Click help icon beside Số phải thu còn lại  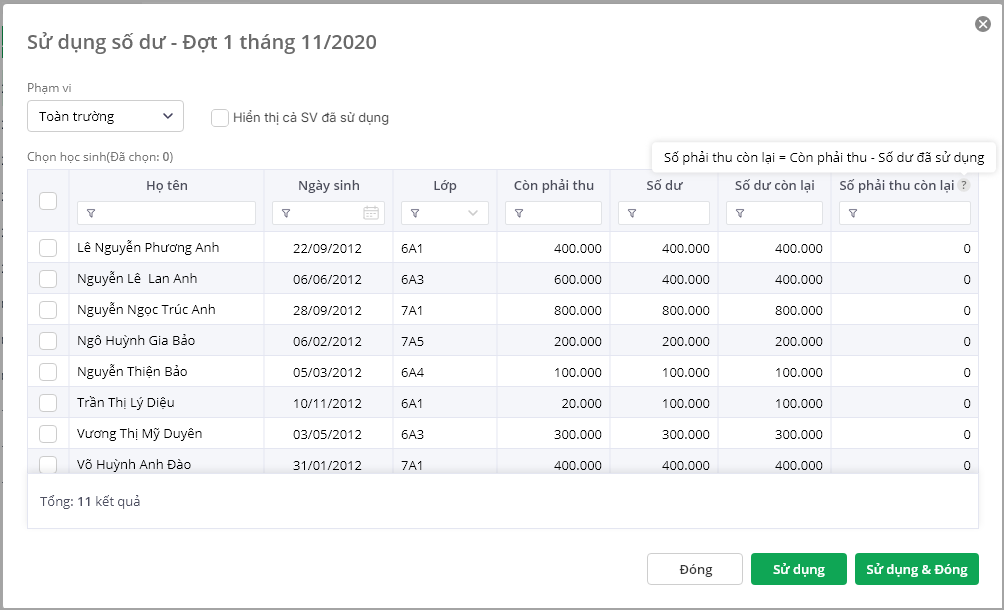964,185
